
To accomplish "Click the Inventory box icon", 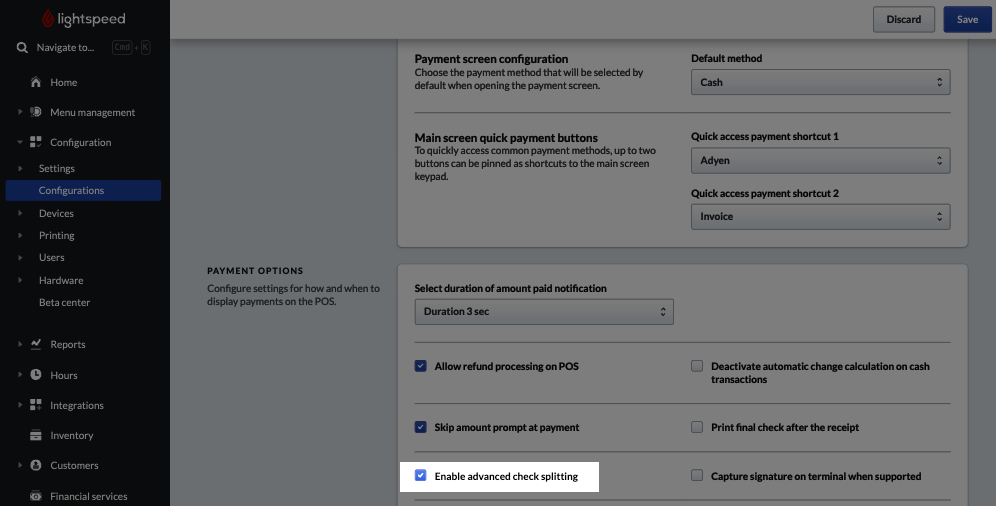I will tap(36, 435).
